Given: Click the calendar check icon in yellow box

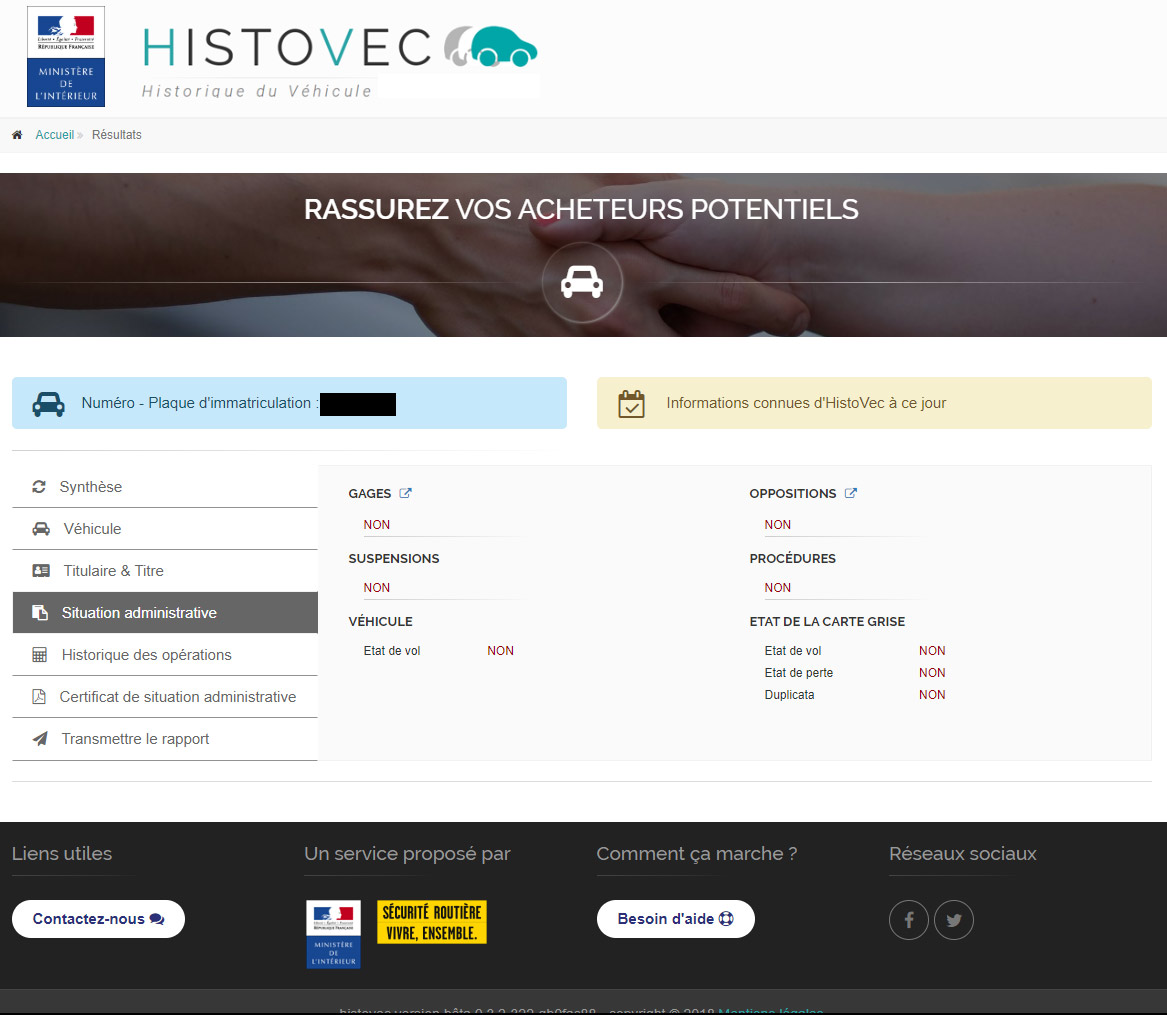Looking at the screenshot, I should point(631,403).
